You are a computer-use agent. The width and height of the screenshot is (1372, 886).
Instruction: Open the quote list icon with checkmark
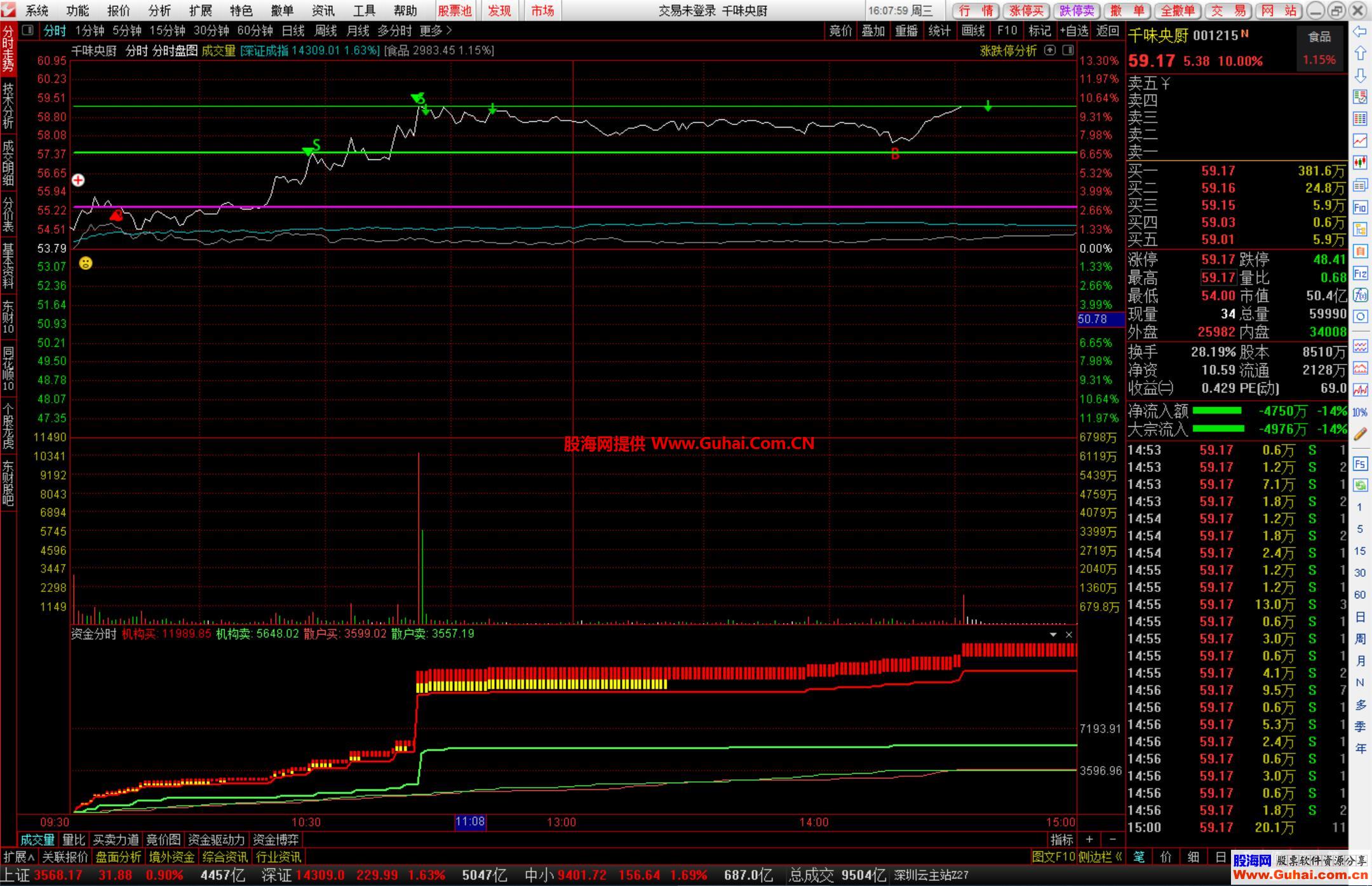point(1360,97)
